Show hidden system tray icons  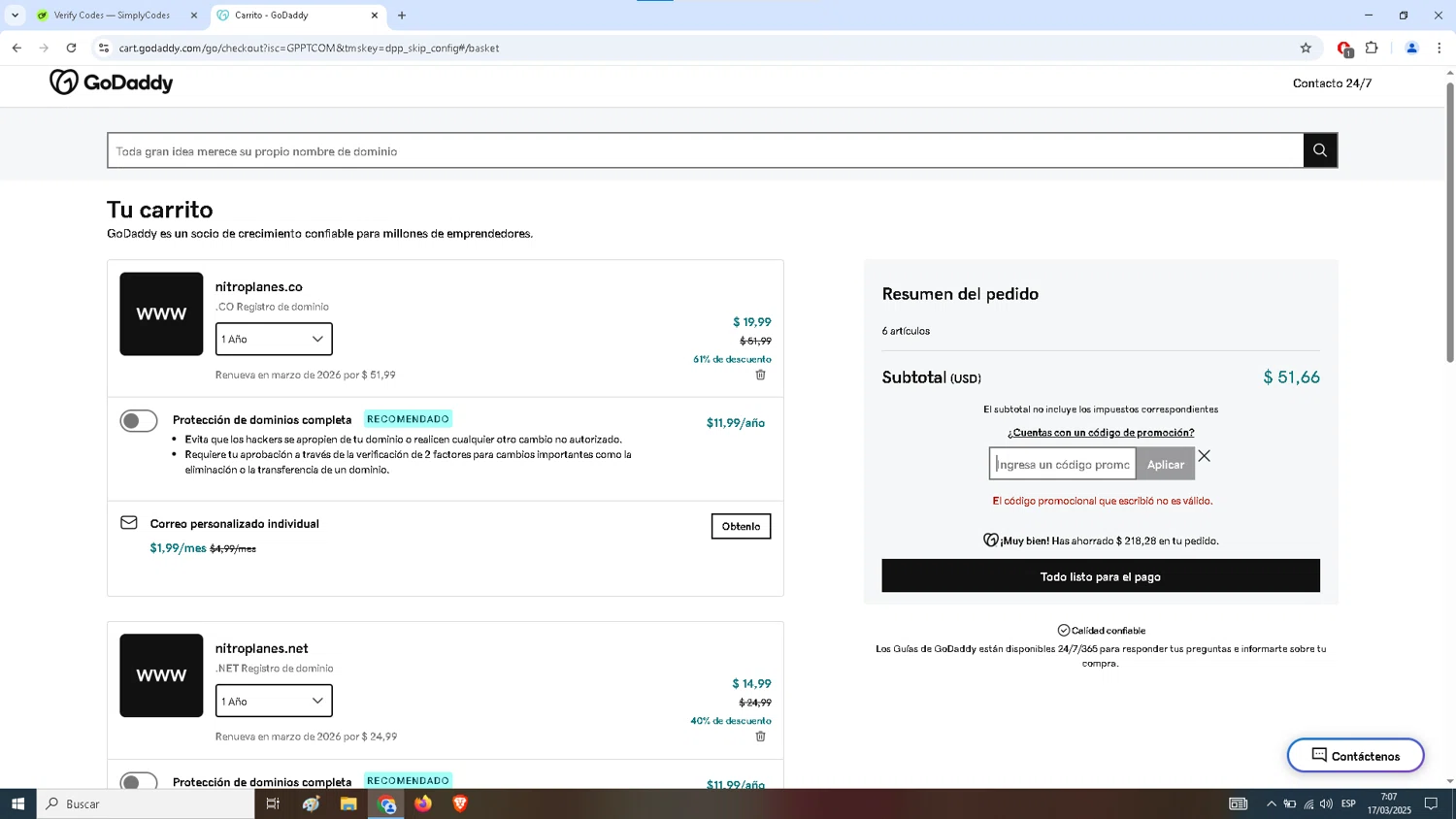tap(1271, 803)
